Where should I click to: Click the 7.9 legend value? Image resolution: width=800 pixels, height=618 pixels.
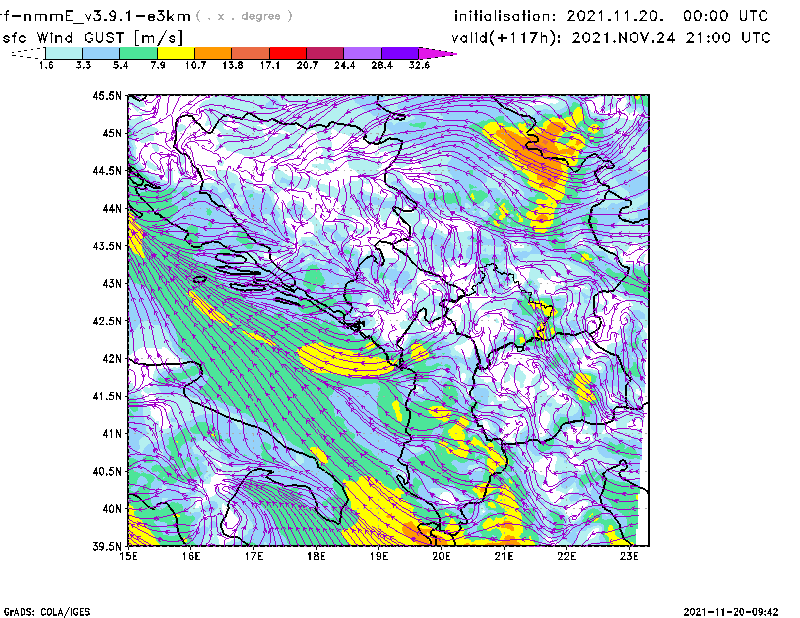pos(158,65)
